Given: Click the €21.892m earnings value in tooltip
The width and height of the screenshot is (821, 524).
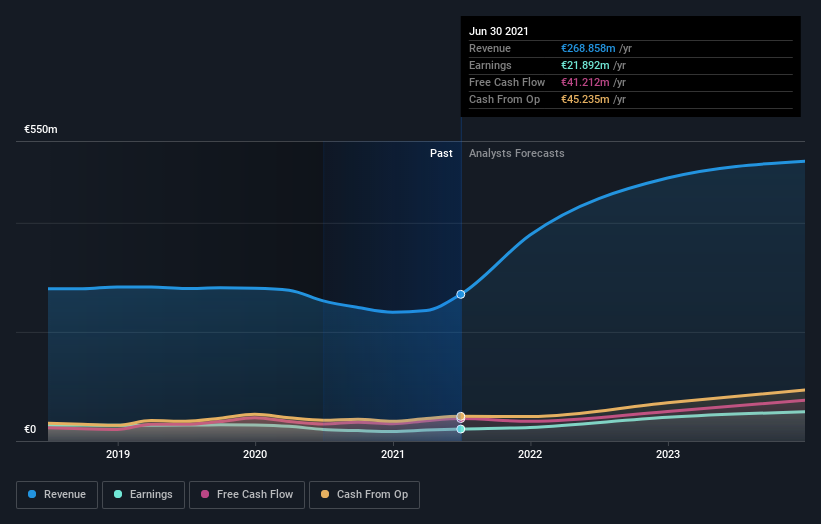Looking at the screenshot, I should pos(585,65).
